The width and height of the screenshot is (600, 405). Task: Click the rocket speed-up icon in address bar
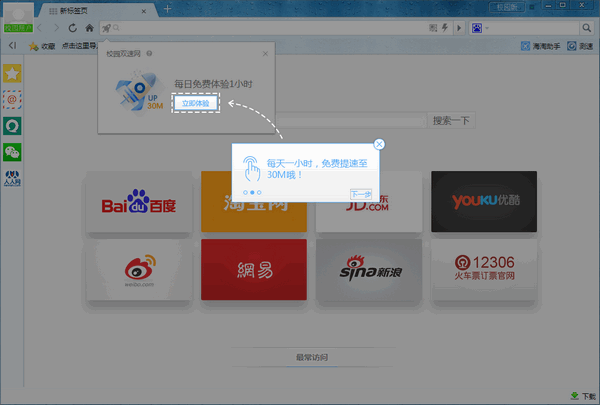105,27
